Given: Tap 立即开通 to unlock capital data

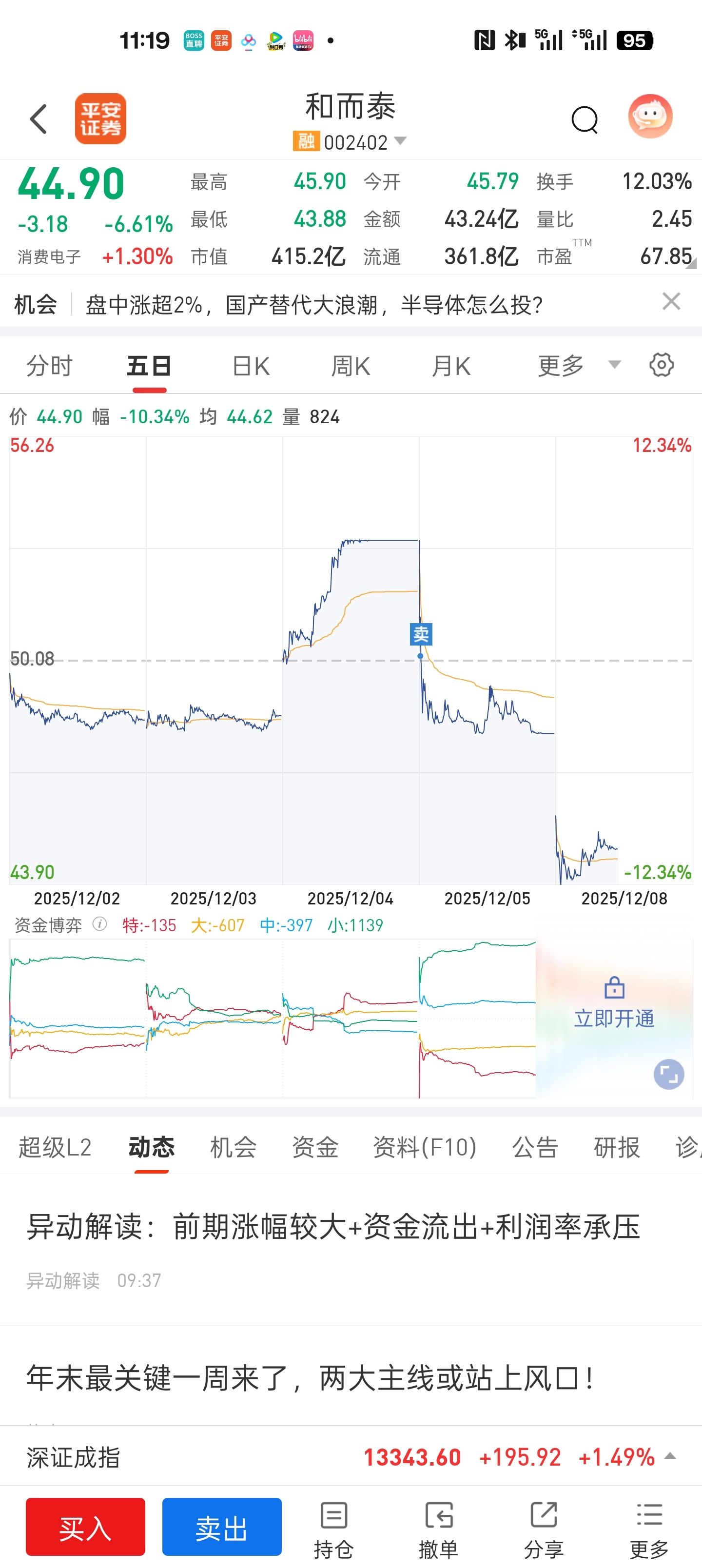Looking at the screenshot, I should click(614, 1018).
